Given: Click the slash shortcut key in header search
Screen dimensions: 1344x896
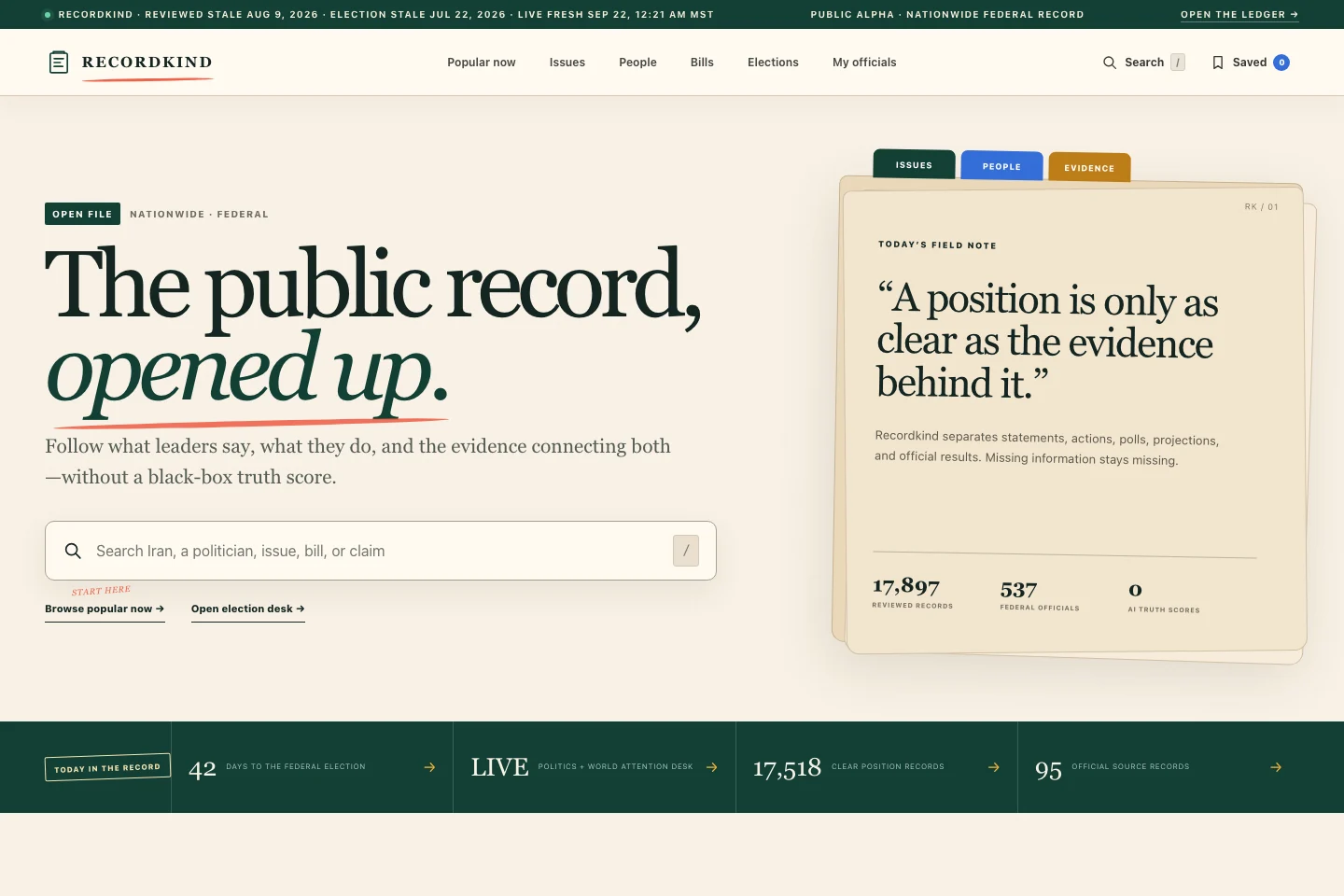Looking at the screenshot, I should tap(1178, 63).
